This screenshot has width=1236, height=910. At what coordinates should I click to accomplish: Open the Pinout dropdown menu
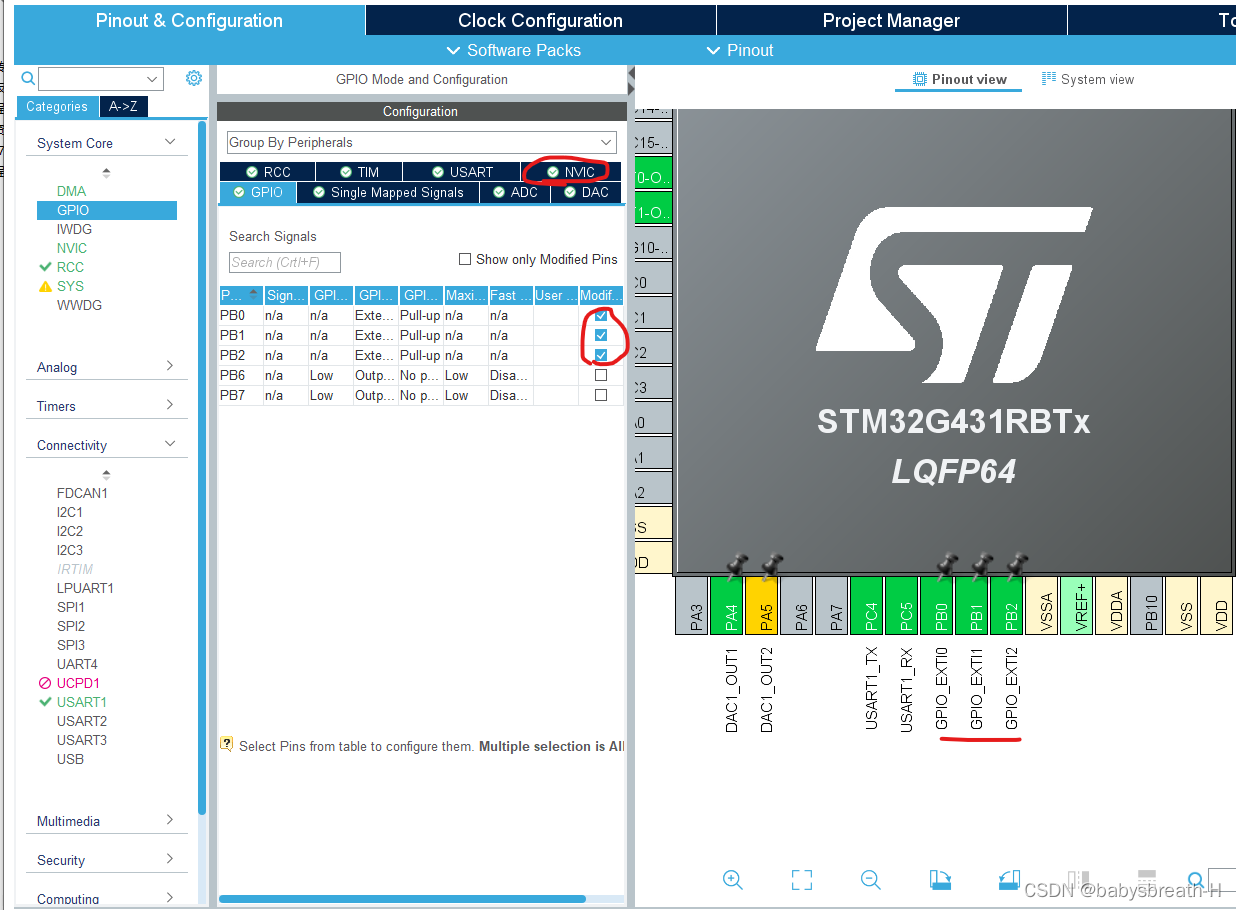coord(740,50)
